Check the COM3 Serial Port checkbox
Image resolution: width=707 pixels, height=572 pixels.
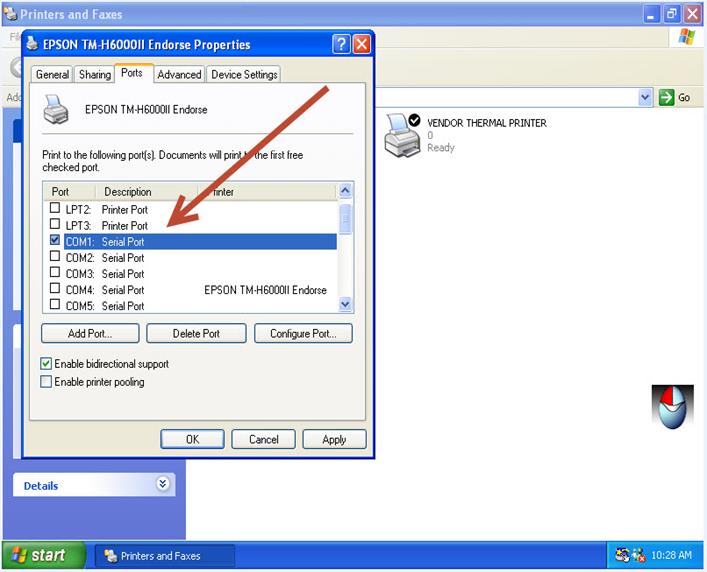tap(55, 272)
